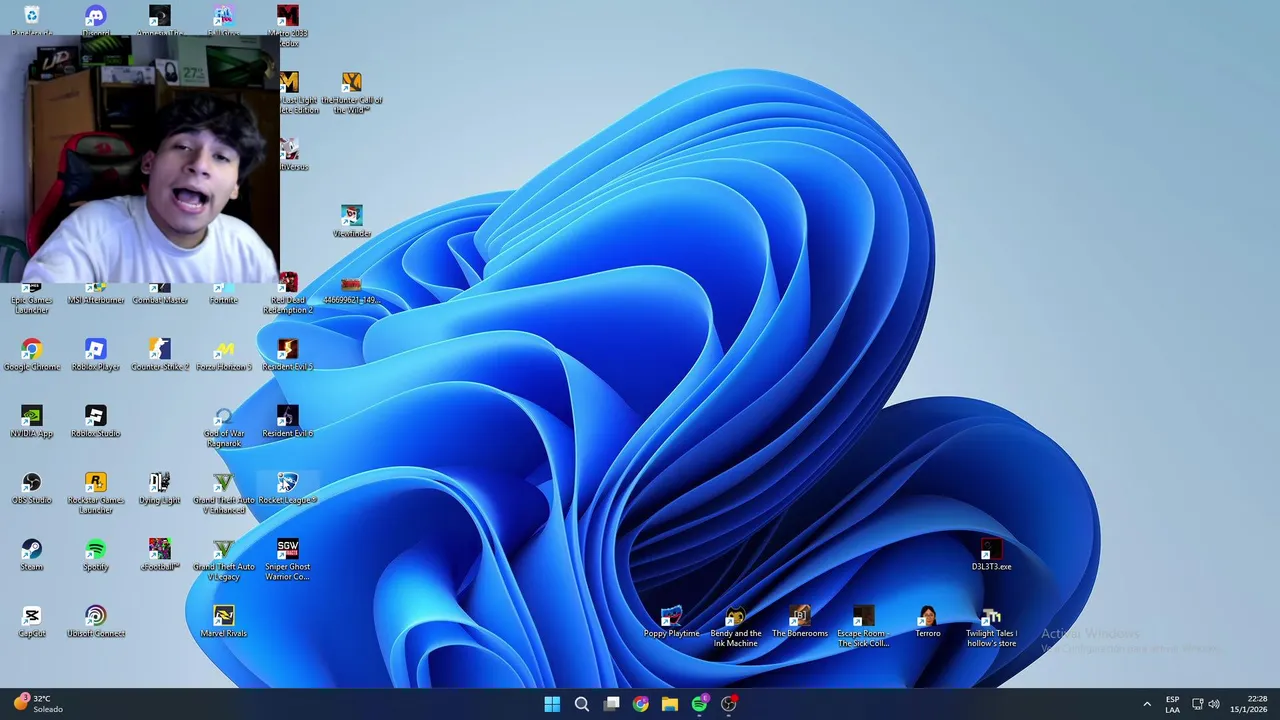The width and height of the screenshot is (1280, 720).
Task: Select God of War Ragnarök icon
Action: [223, 427]
